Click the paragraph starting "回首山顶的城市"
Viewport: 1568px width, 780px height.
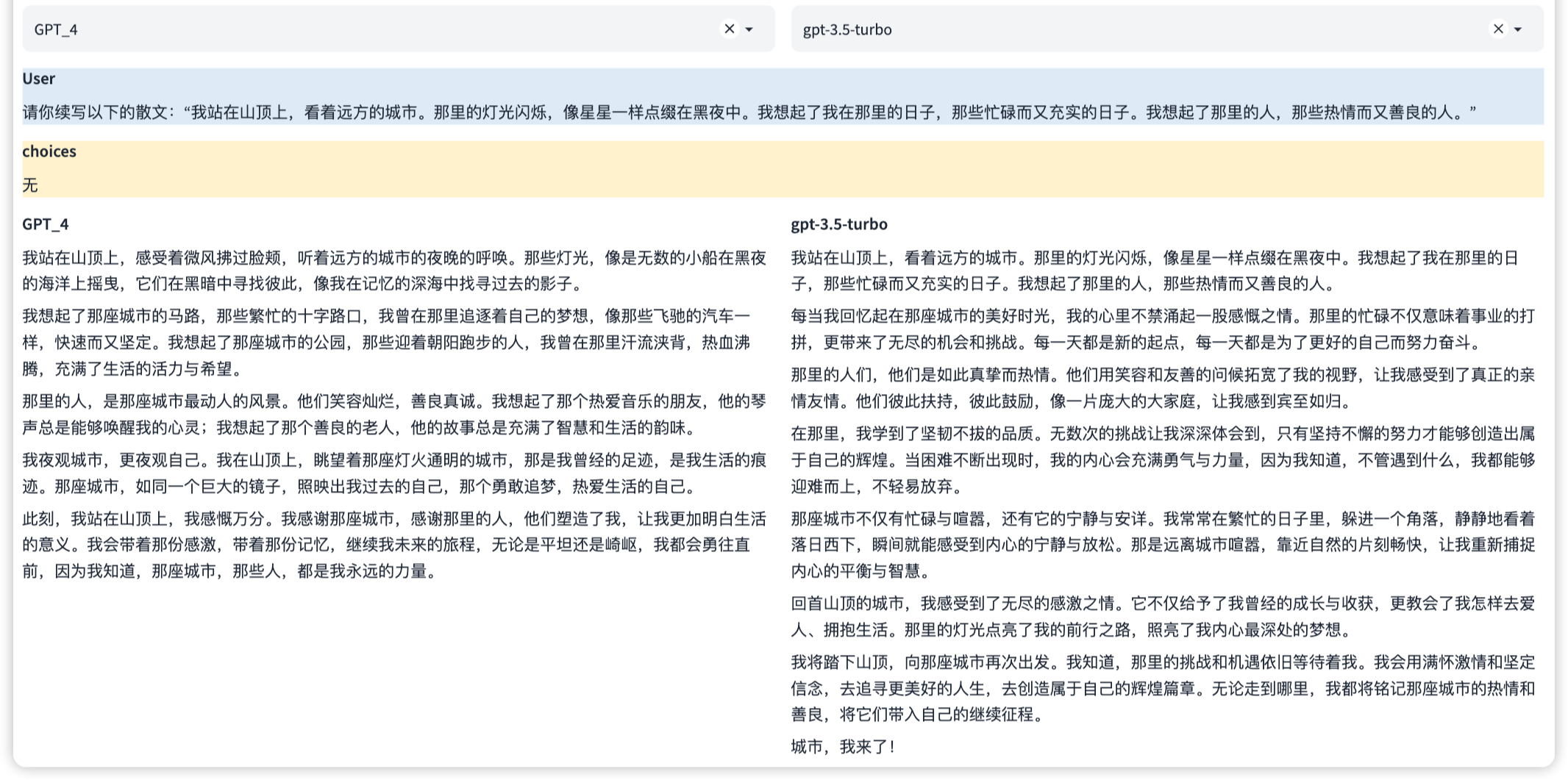coord(1163,616)
